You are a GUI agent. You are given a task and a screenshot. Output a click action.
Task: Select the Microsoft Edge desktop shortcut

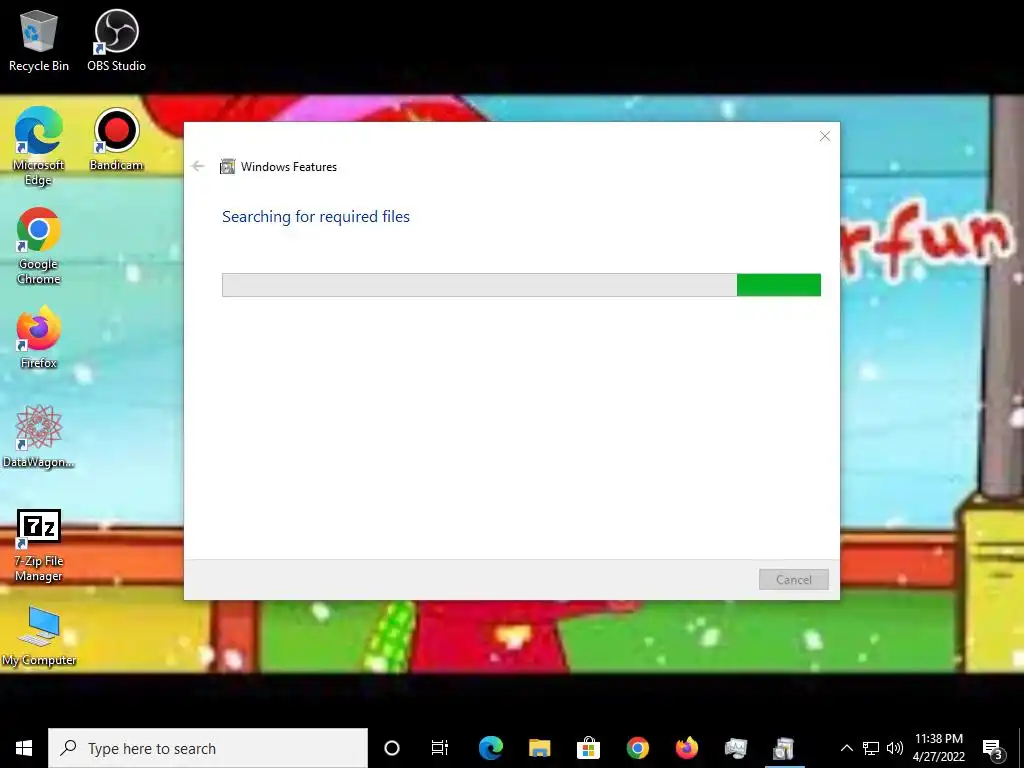pos(39,146)
